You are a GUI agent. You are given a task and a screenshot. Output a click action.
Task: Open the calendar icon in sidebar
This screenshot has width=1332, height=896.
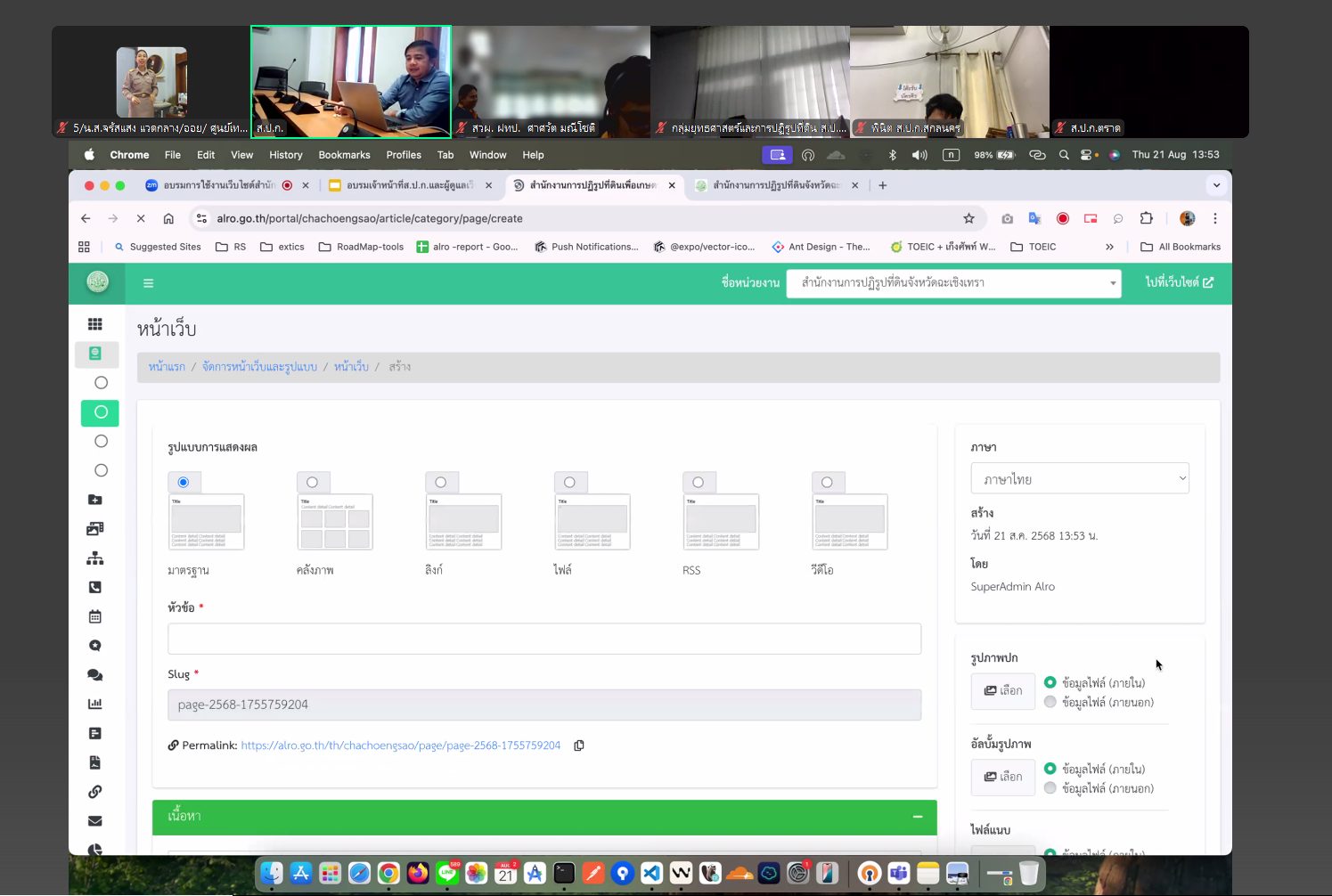click(95, 616)
